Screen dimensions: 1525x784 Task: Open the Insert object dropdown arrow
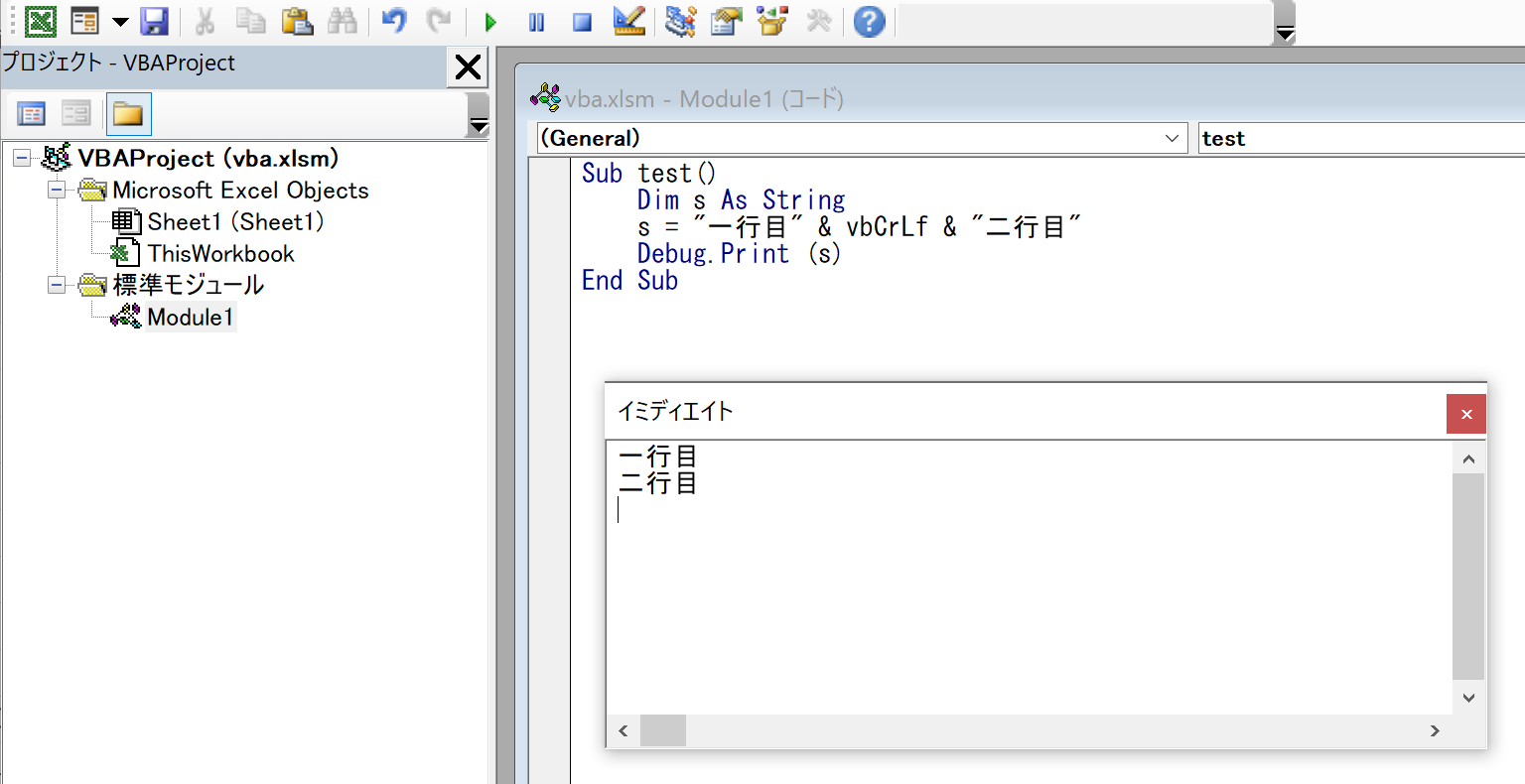(120, 21)
